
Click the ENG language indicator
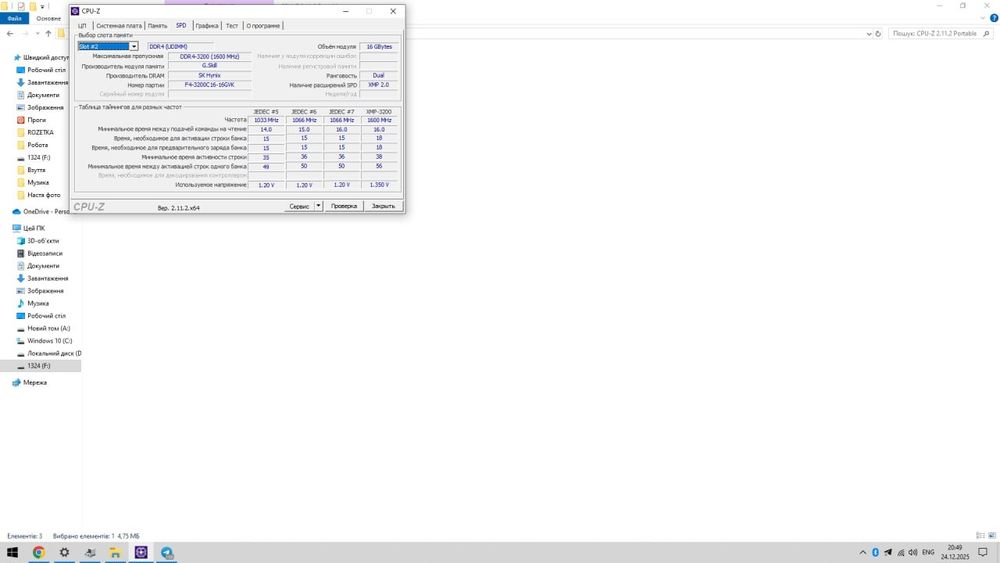tap(928, 552)
